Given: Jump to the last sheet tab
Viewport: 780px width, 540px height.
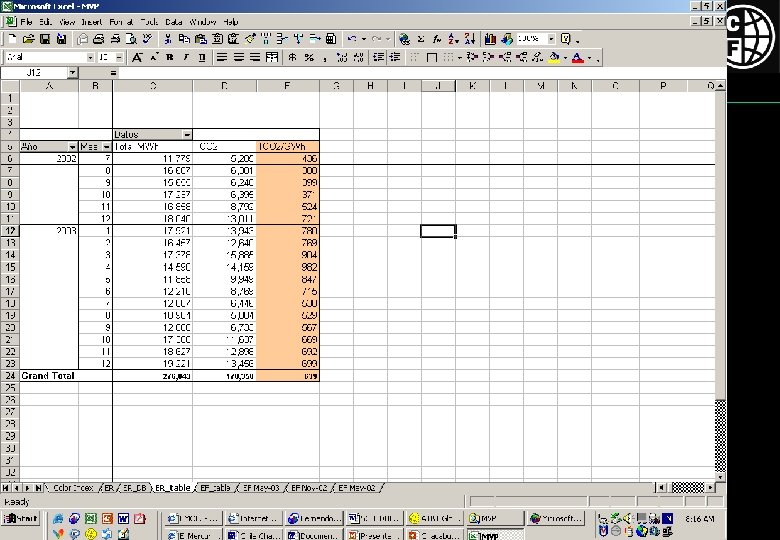Looking at the screenshot, I should (x=38, y=488).
